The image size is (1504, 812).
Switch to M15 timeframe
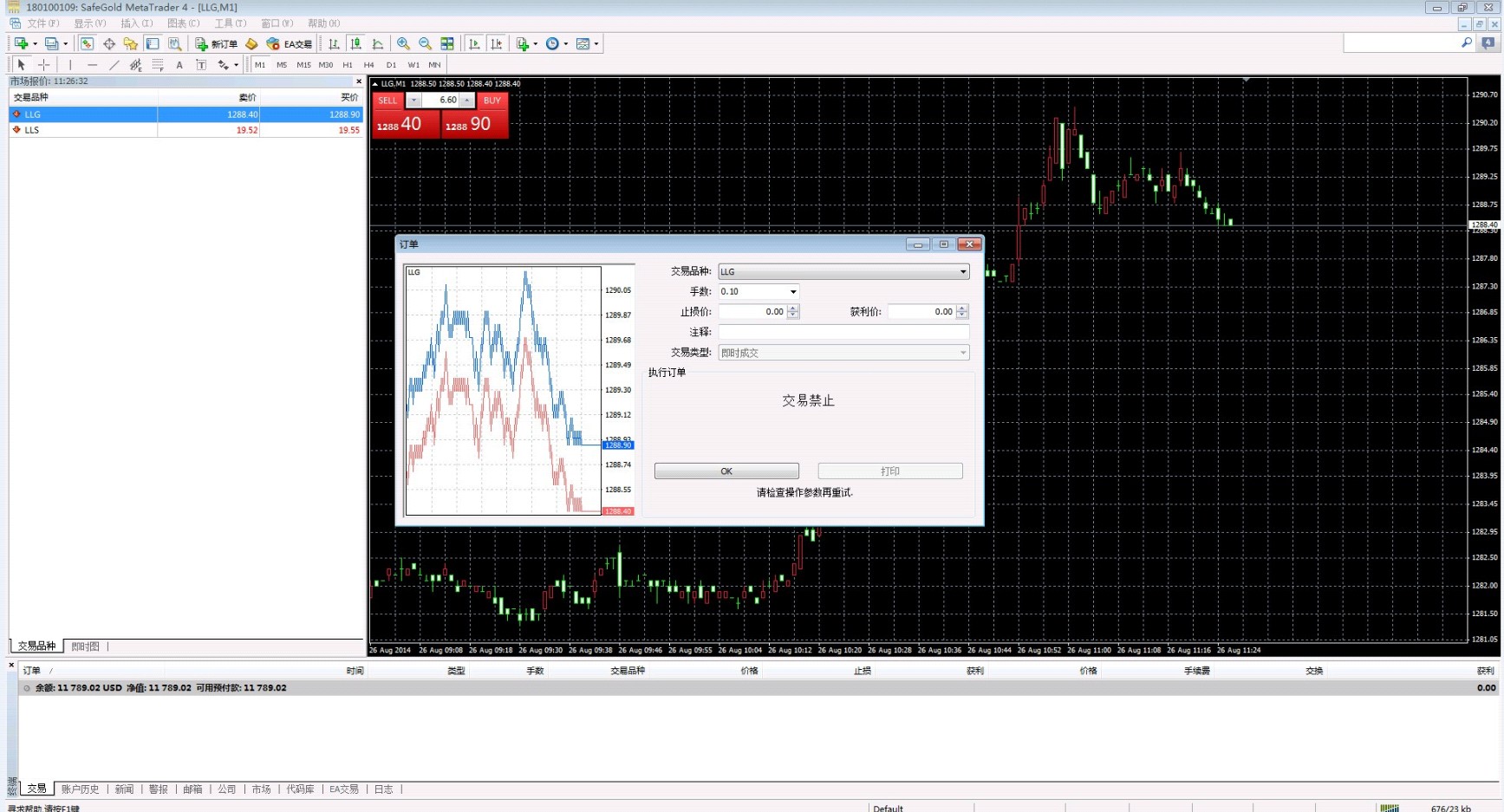pos(303,65)
